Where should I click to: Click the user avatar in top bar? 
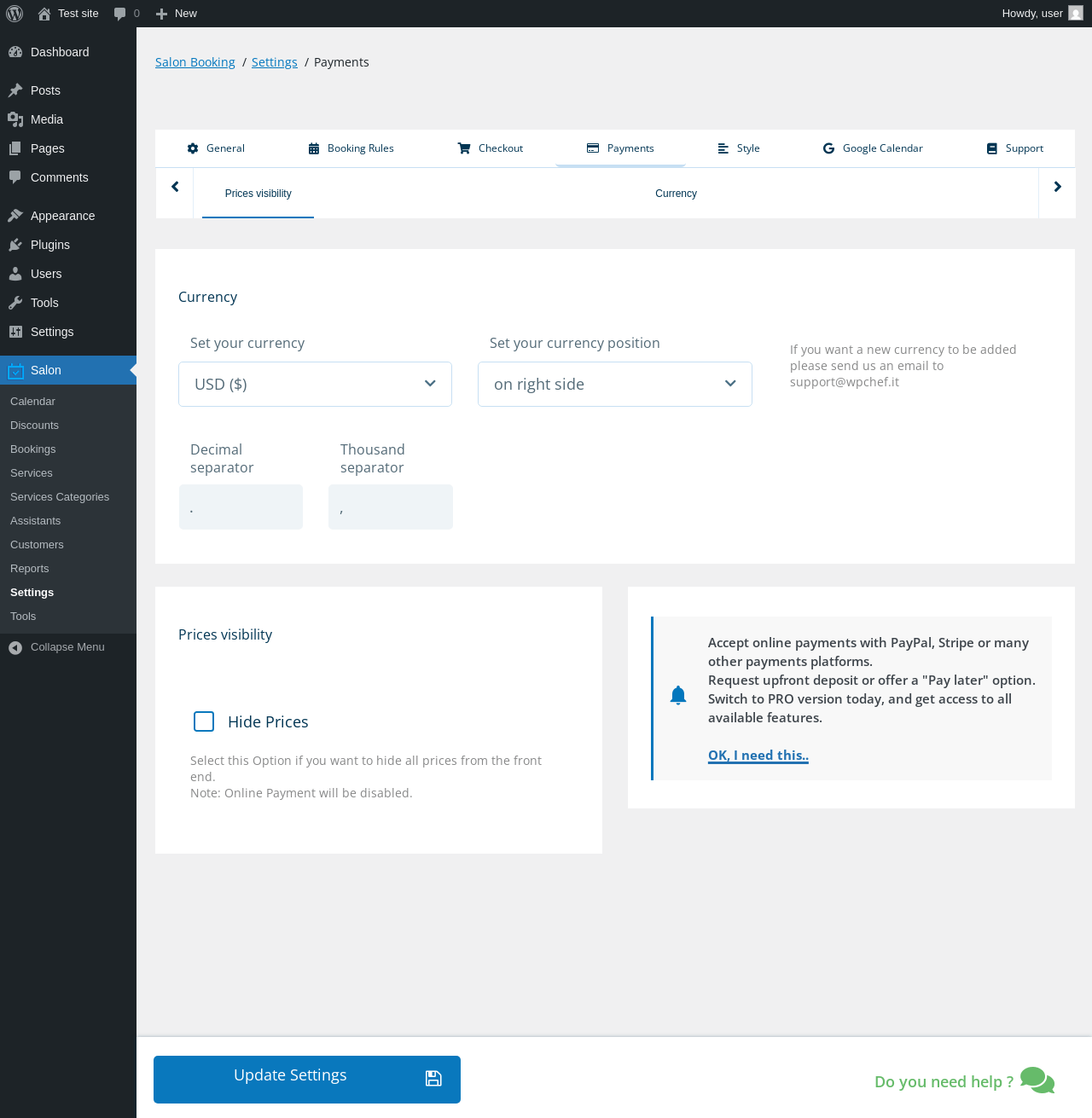(1076, 14)
